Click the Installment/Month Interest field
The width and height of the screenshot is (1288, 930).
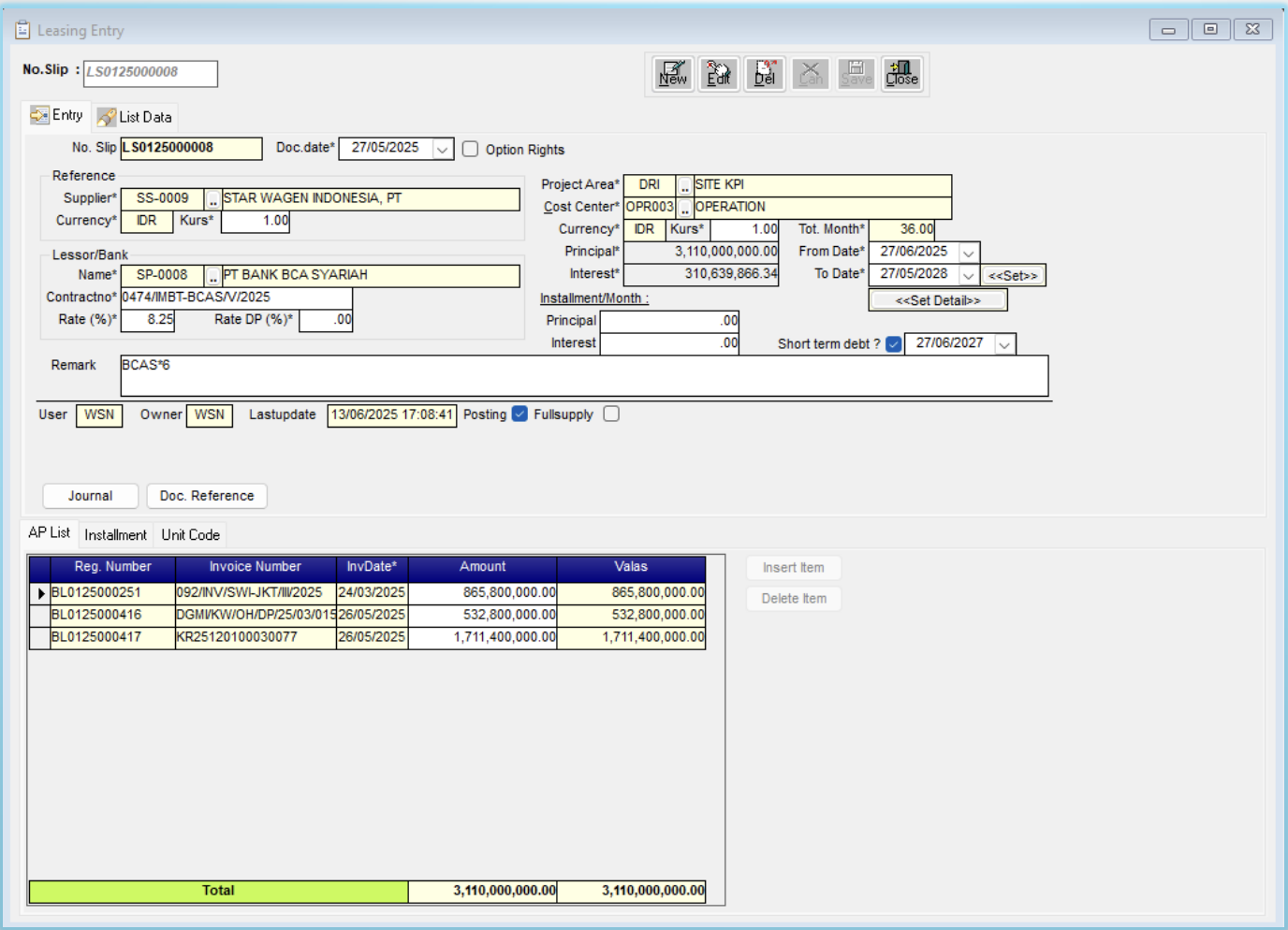669,343
